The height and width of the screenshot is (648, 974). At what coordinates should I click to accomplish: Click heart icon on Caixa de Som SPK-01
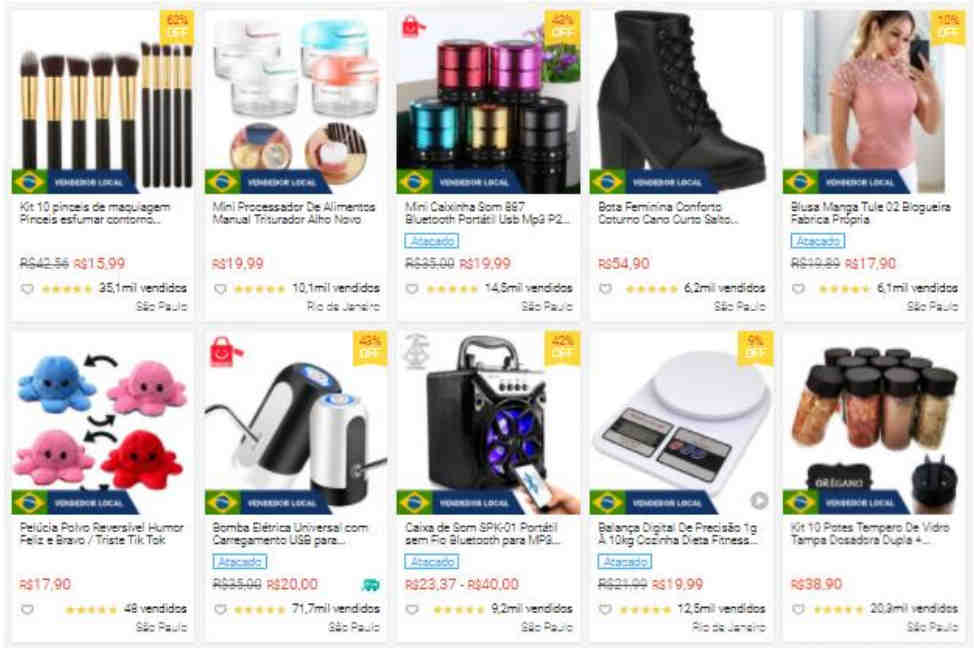coord(412,609)
